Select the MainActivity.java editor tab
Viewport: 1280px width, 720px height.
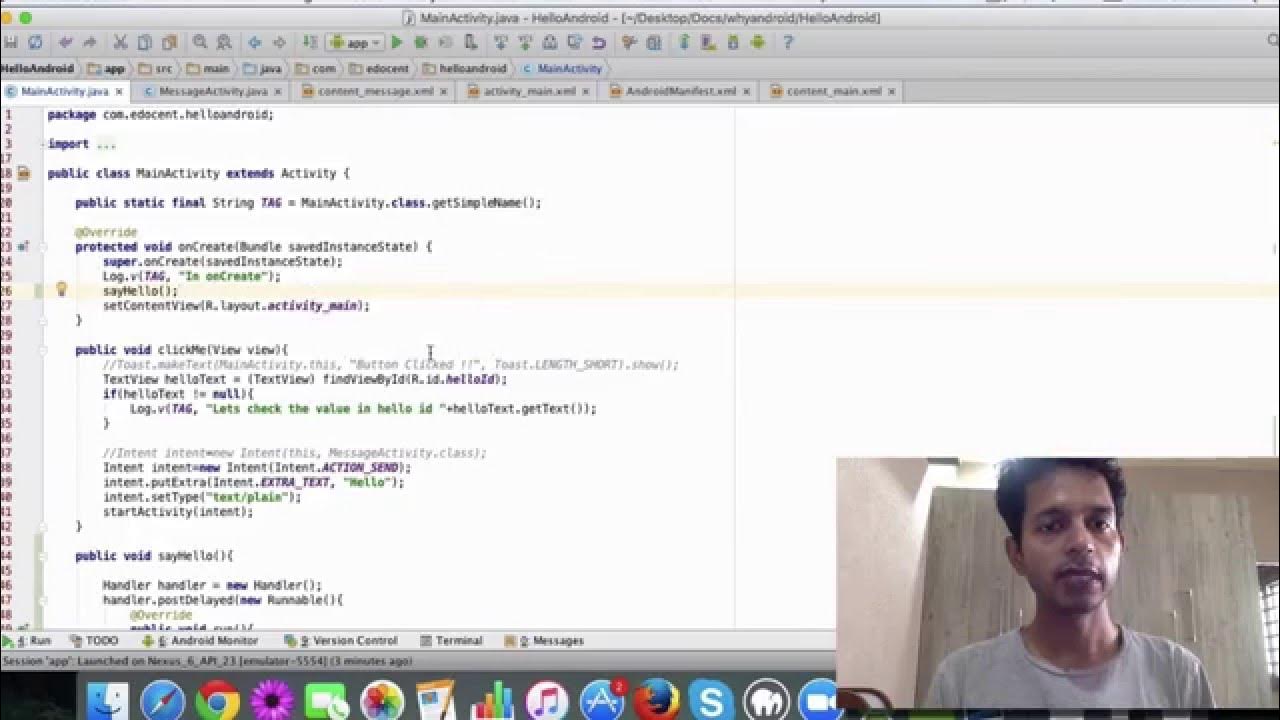(65, 91)
